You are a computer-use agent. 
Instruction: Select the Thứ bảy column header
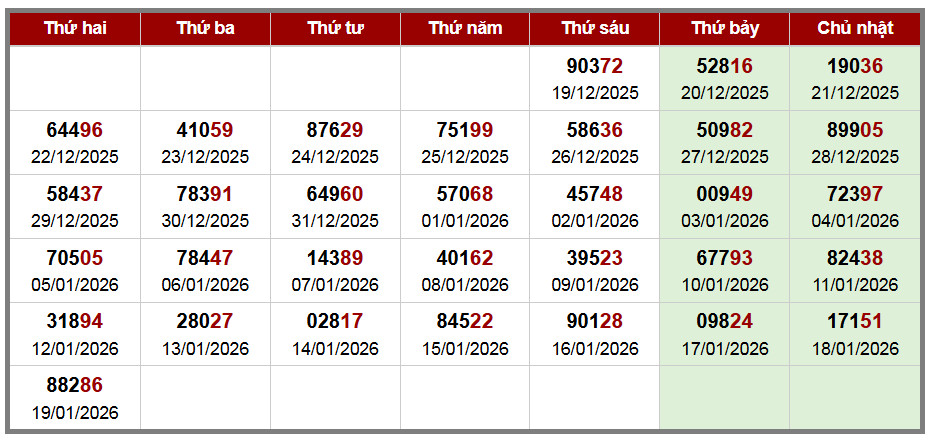[x=724, y=28]
